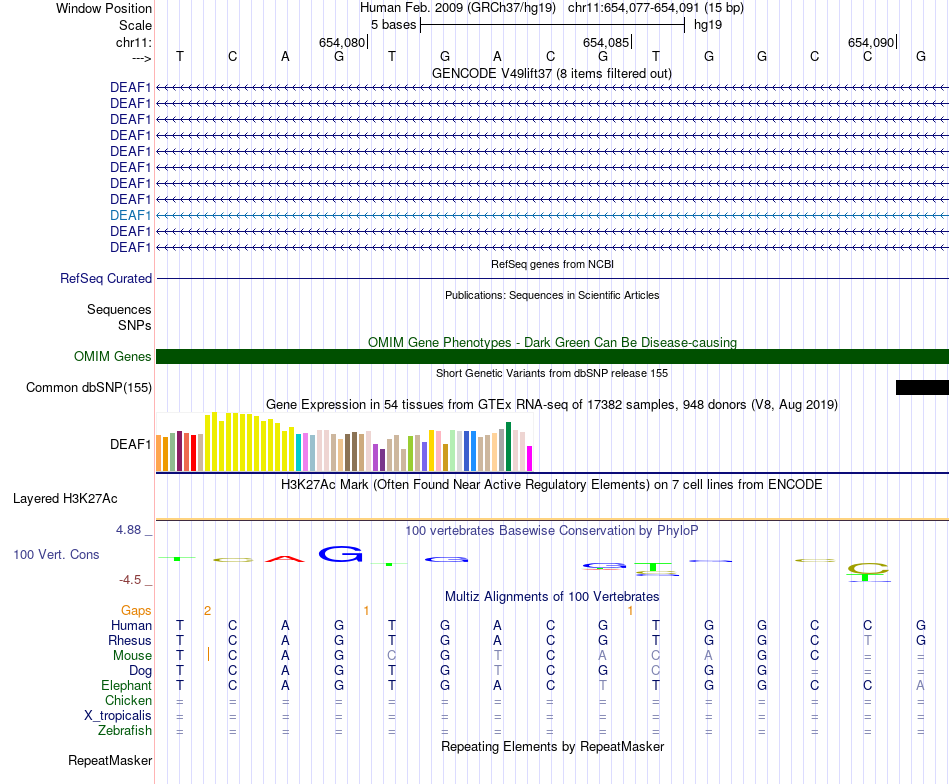950x784 pixels.
Task: Click the RefSeq Curated intron line
Action: 552,278
